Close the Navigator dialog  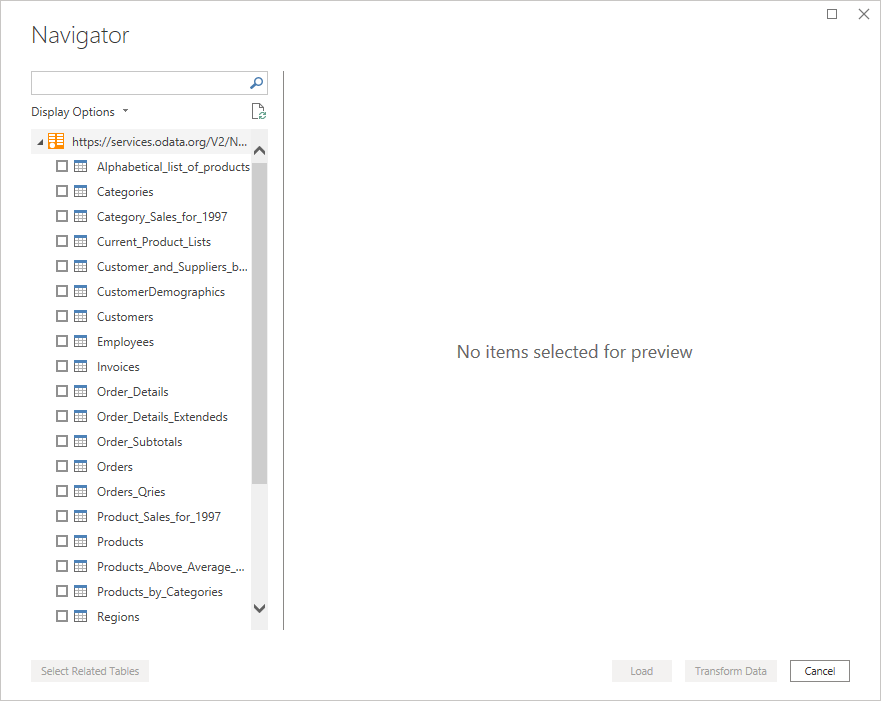[x=864, y=14]
